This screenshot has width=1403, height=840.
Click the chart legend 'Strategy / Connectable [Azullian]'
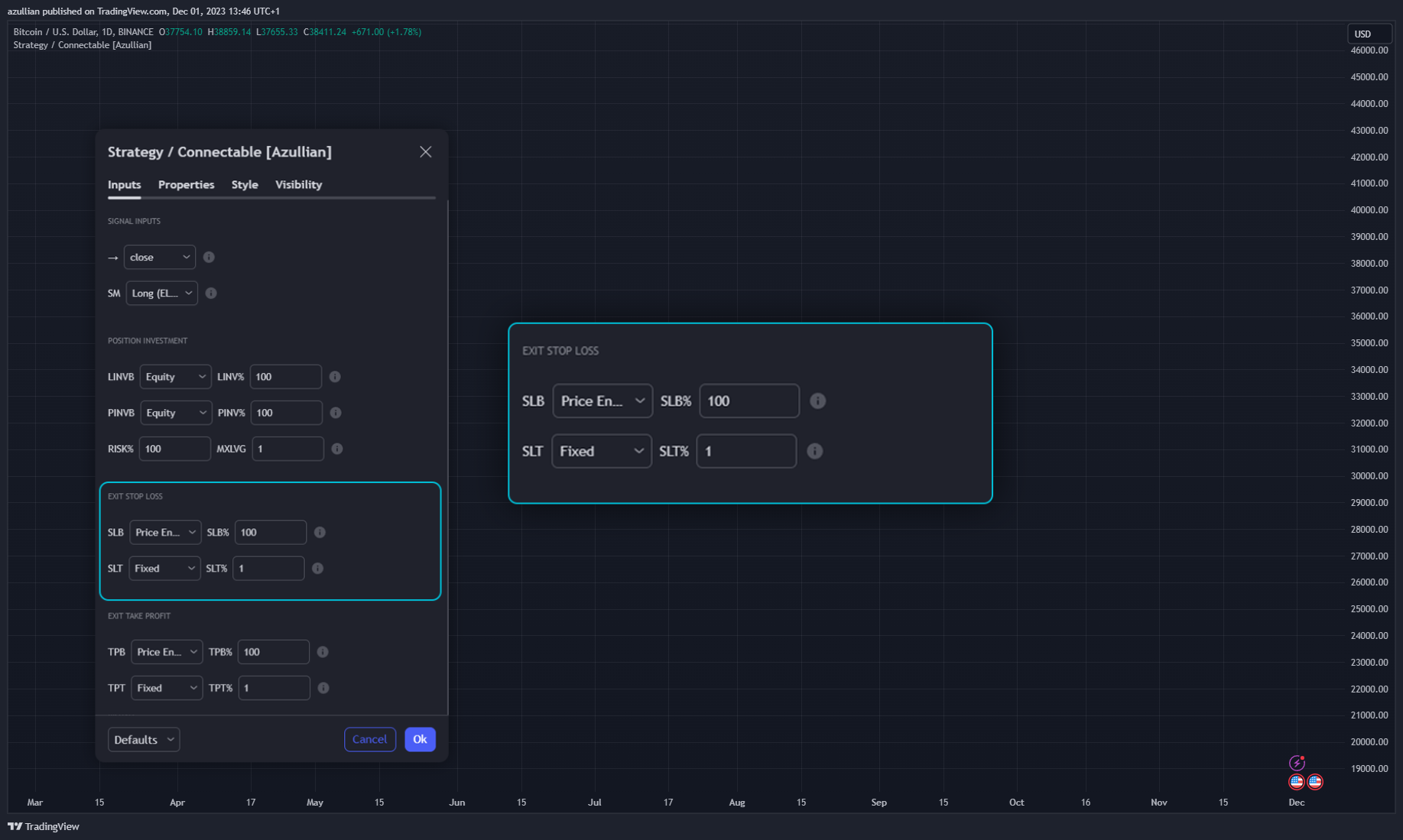click(x=83, y=45)
